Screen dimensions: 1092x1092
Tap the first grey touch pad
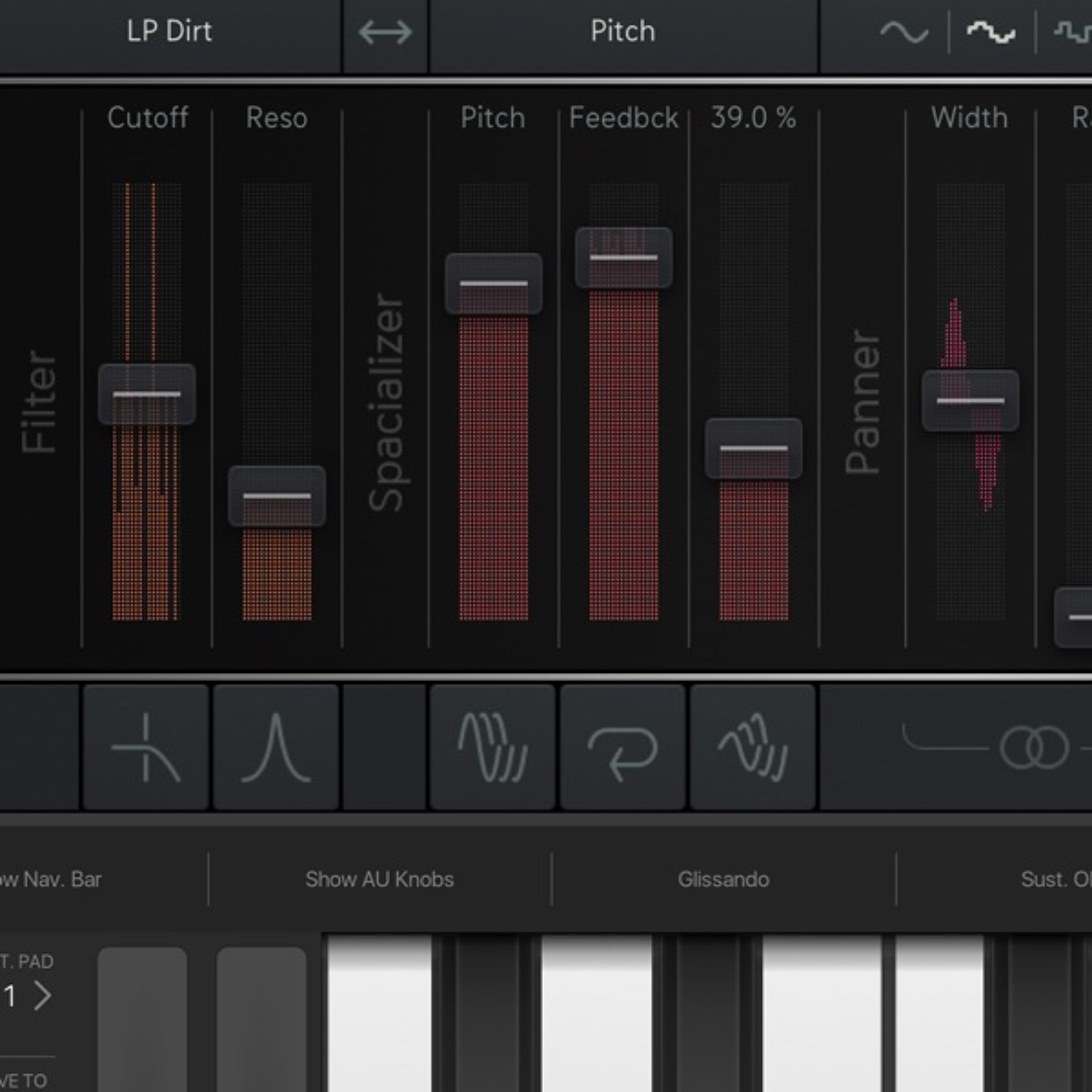tap(142, 1019)
